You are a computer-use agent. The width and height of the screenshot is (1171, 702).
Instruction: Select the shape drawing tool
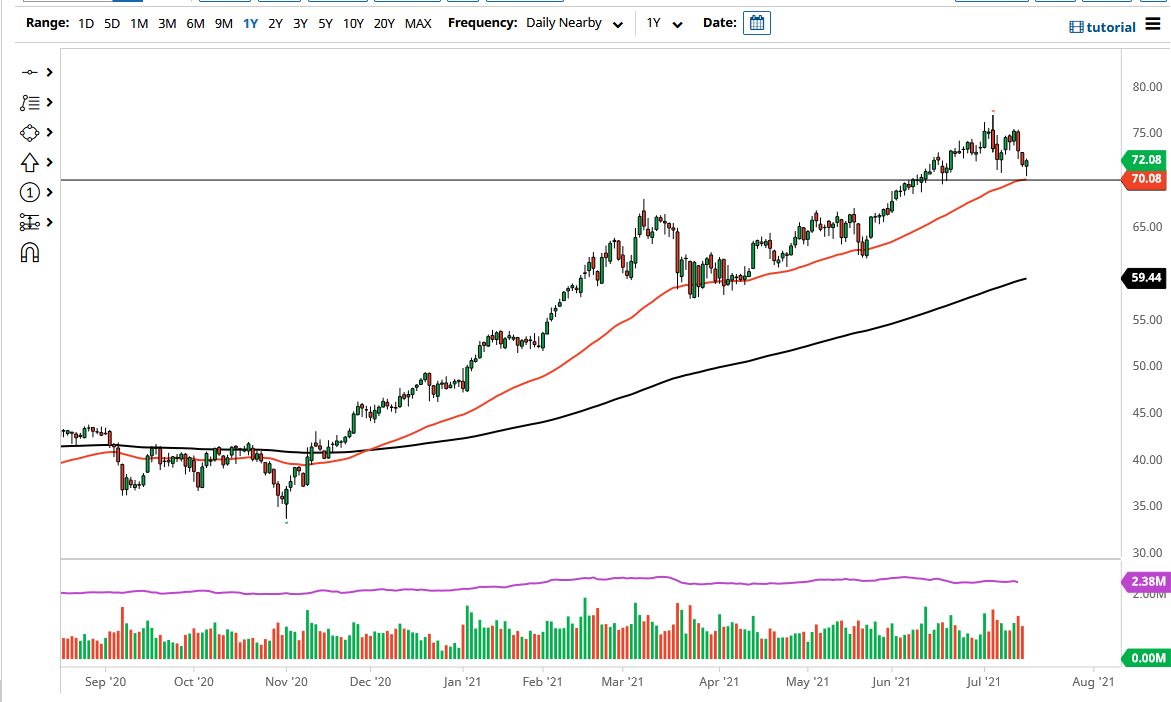pyautogui.click(x=27, y=132)
